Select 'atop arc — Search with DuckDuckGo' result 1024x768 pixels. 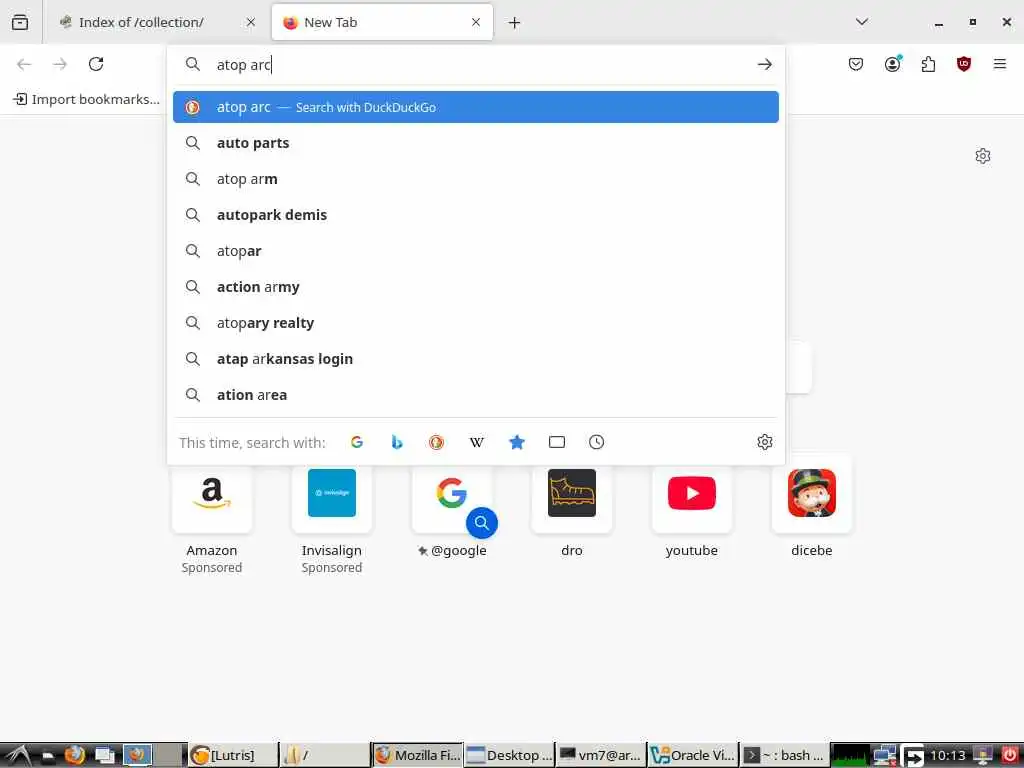pyautogui.click(x=475, y=107)
